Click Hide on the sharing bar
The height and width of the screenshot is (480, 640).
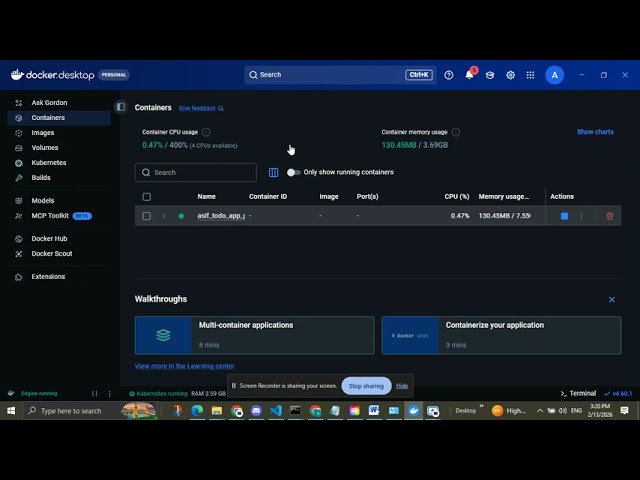pos(402,386)
